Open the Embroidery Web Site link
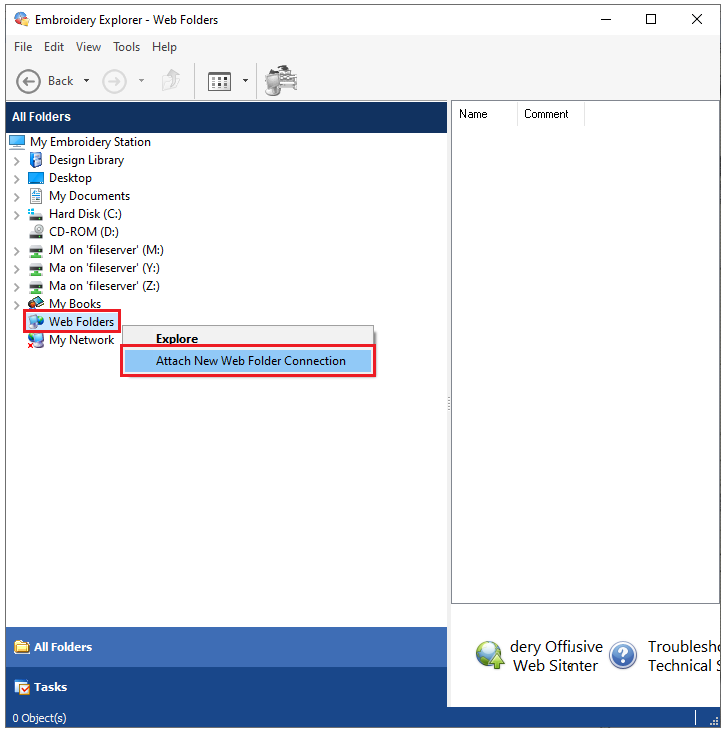 [556, 656]
